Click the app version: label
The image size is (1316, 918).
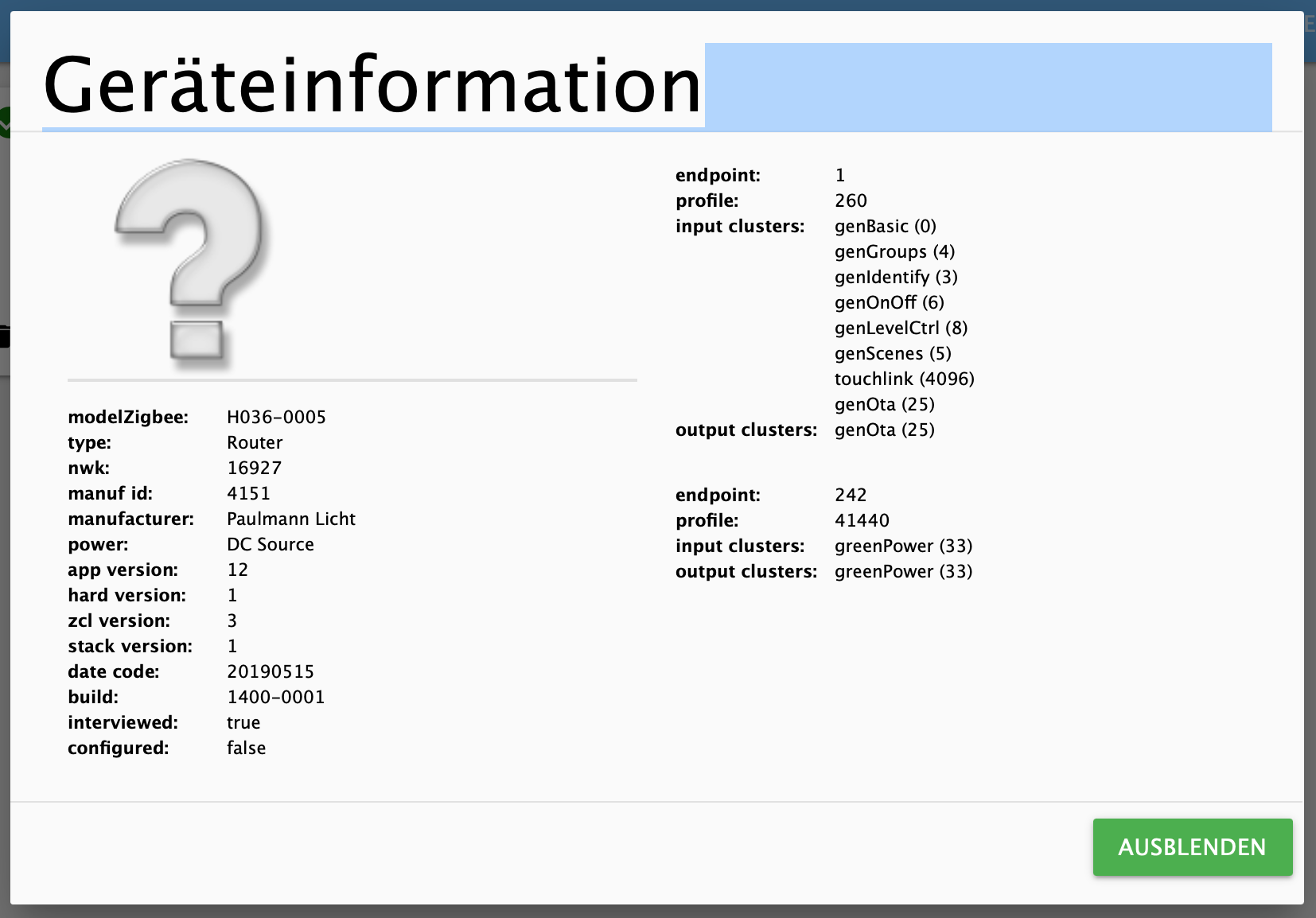coord(123,570)
